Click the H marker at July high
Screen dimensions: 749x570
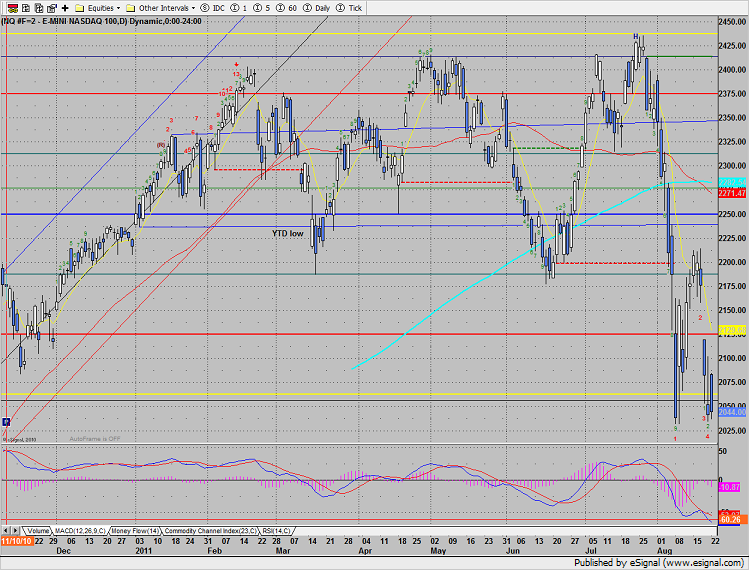pos(636,36)
